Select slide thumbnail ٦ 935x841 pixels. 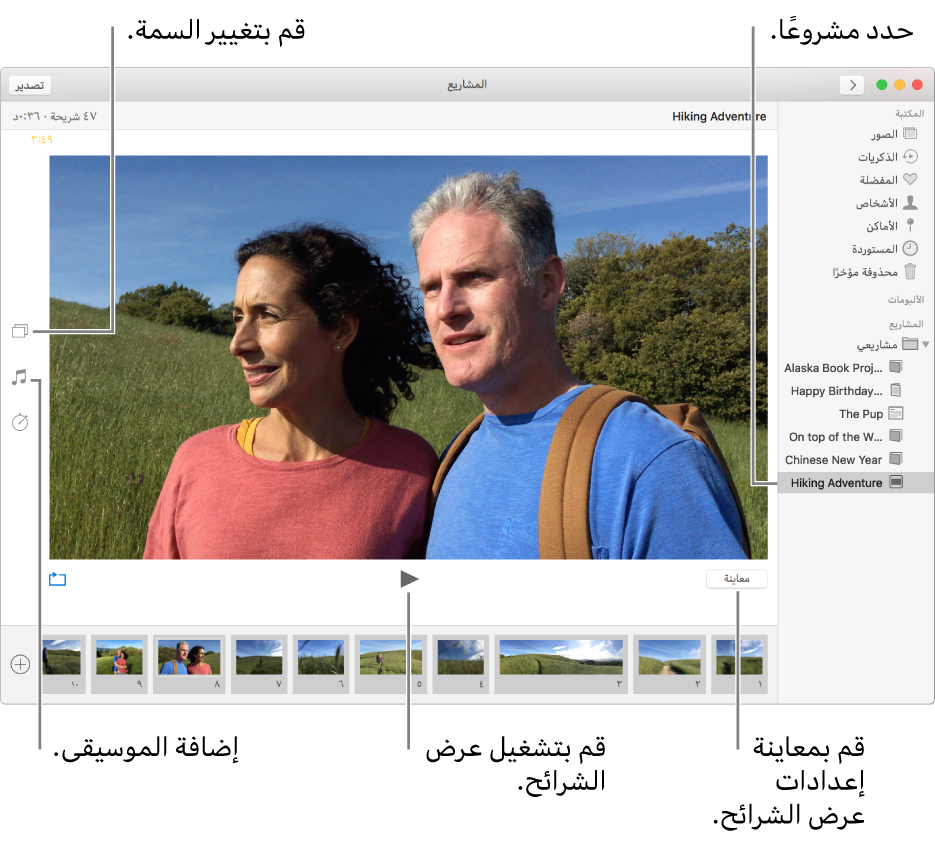click(x=321, y=664)
